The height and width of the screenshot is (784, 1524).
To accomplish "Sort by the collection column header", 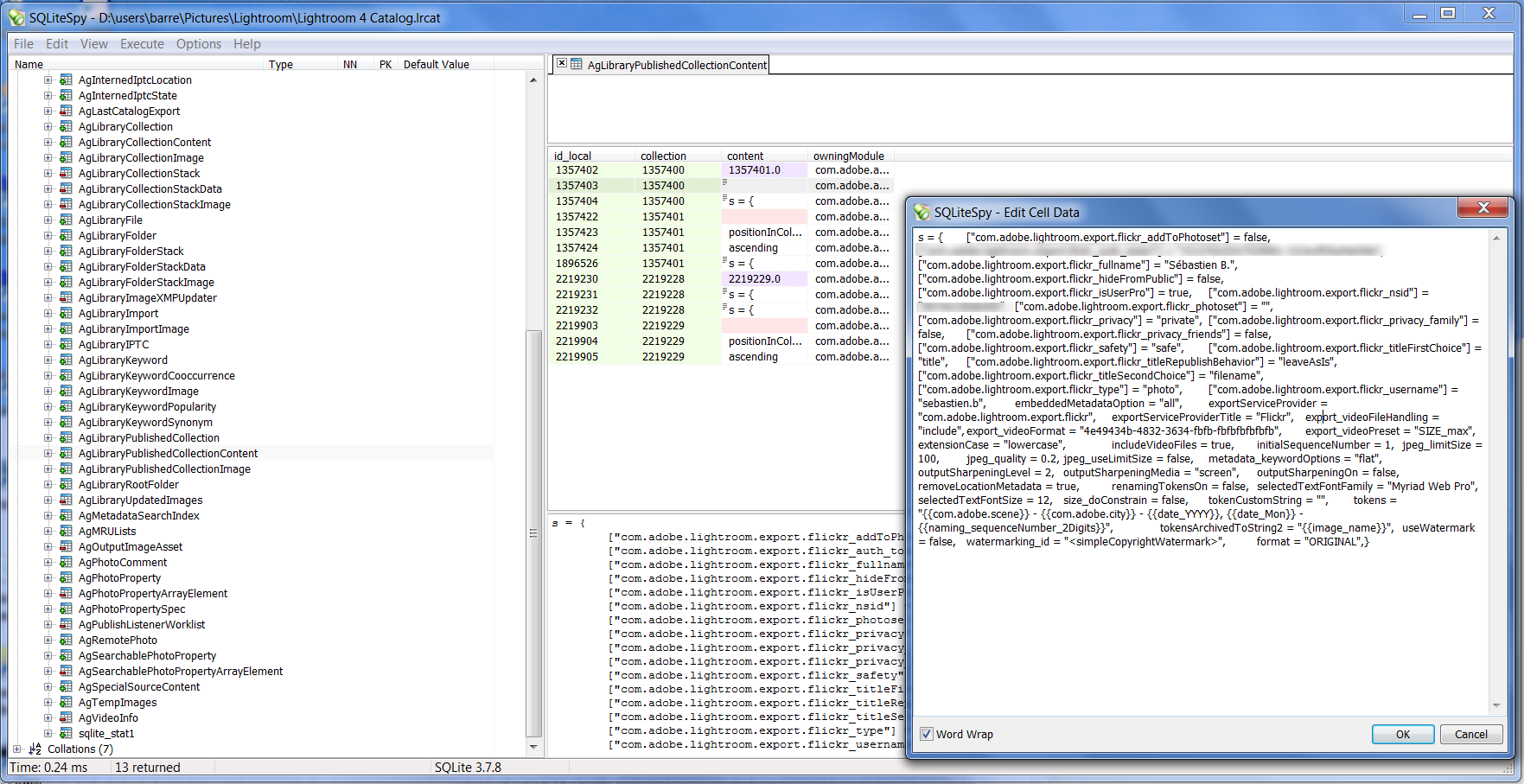I will pos(679,156).
